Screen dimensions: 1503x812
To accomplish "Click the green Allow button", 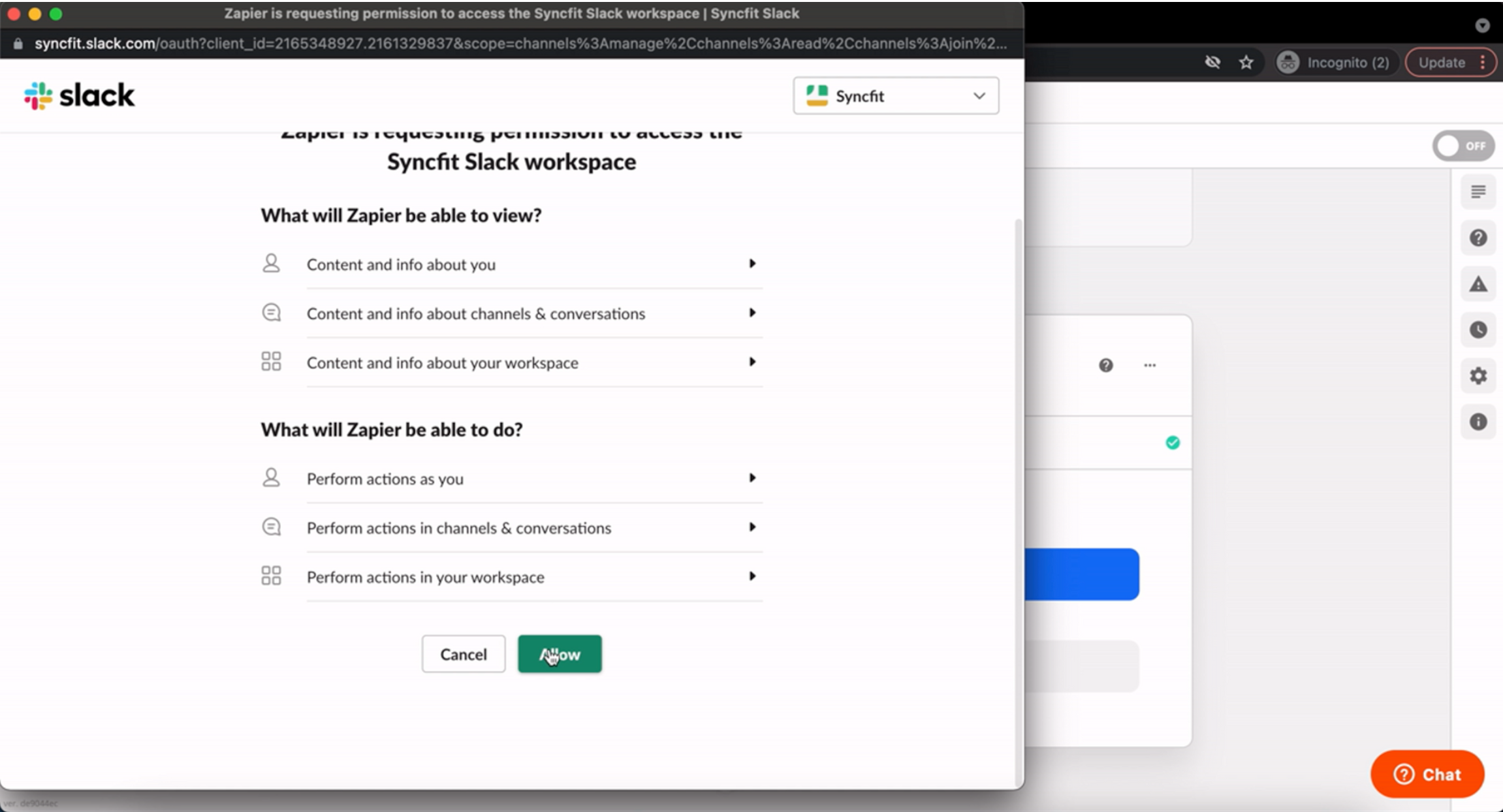I will [560, 654].
